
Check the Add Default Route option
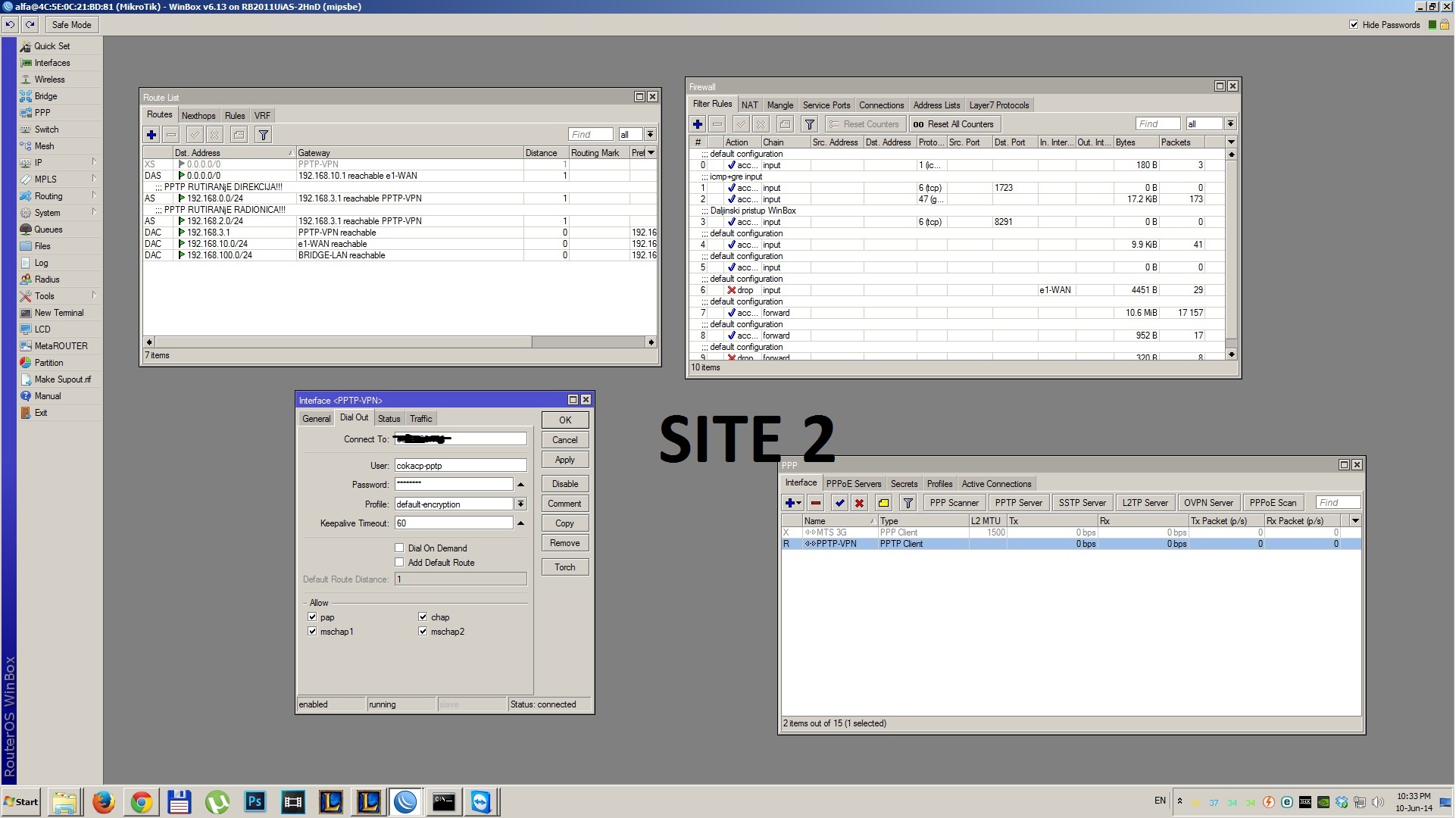coord(399,563)
